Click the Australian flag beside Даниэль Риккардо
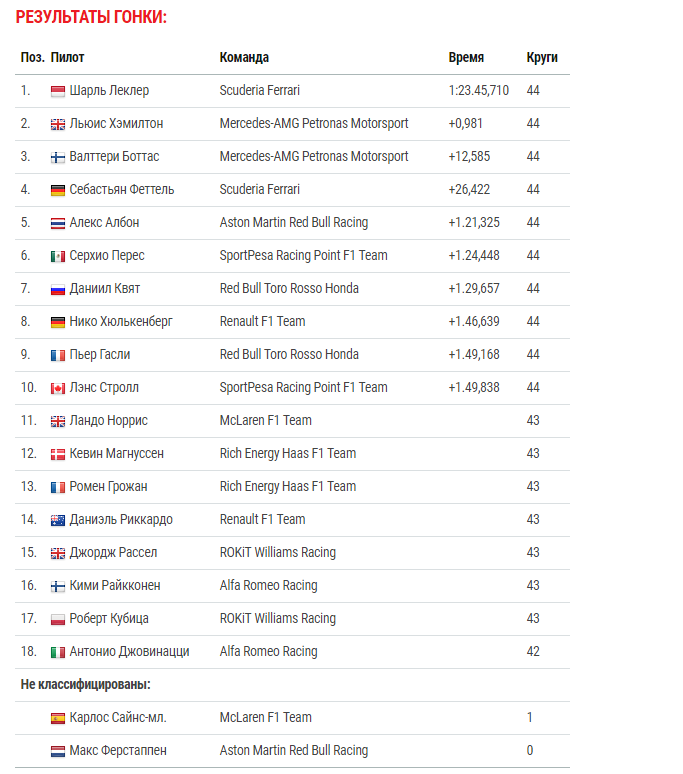683x774 pixels. coord(58,521)
